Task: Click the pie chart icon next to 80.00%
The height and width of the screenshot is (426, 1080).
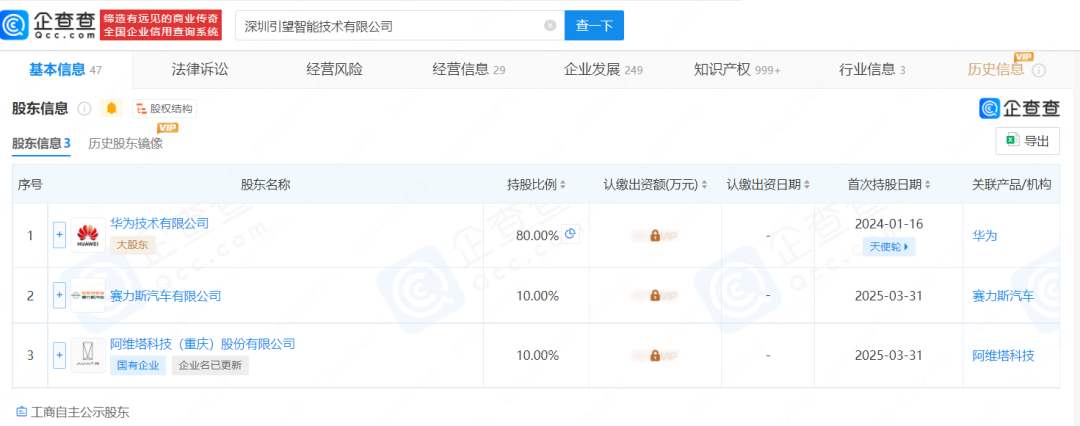Action: (571, 234)
